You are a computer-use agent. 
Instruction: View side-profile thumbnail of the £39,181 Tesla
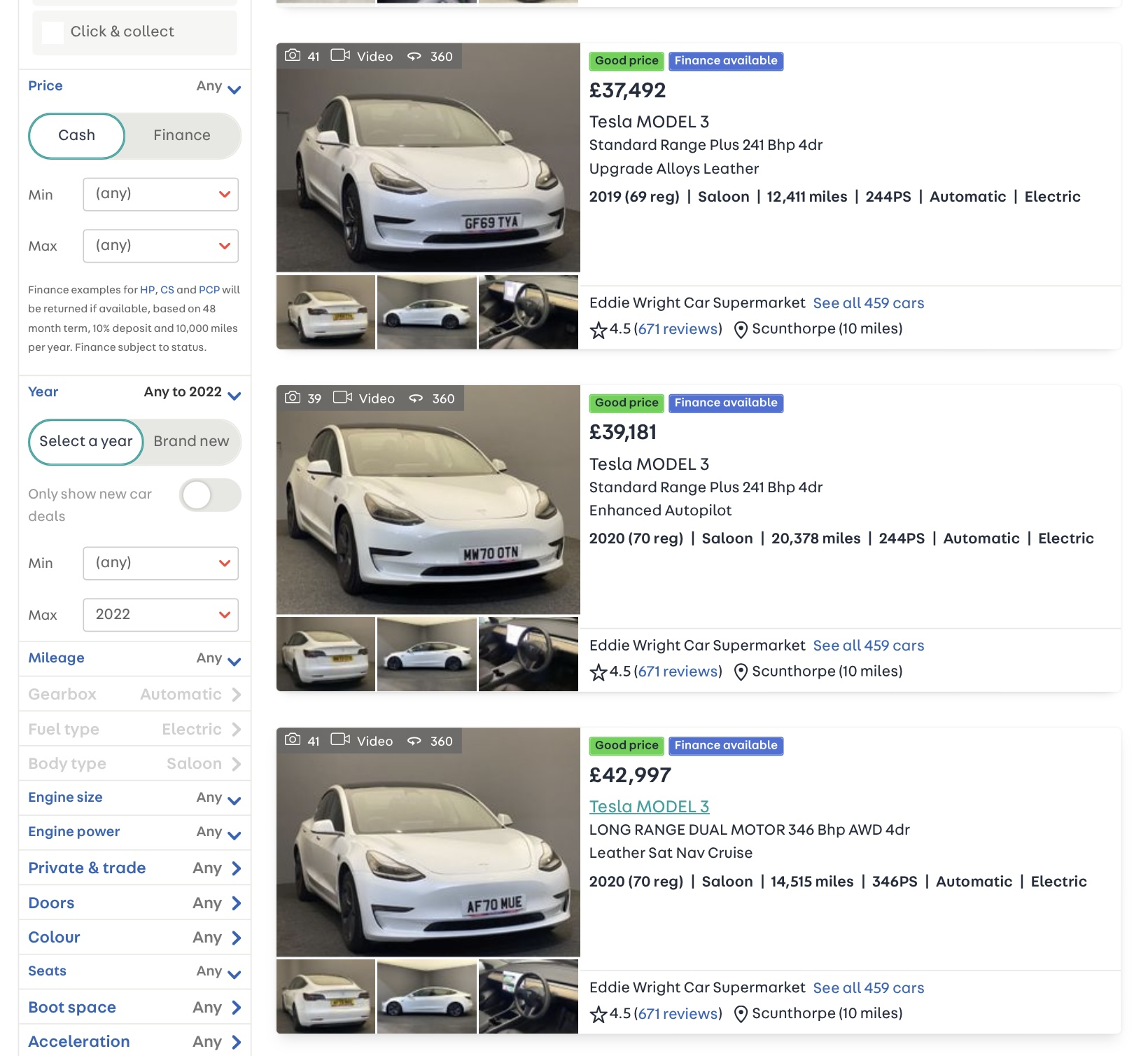point(427,654)
